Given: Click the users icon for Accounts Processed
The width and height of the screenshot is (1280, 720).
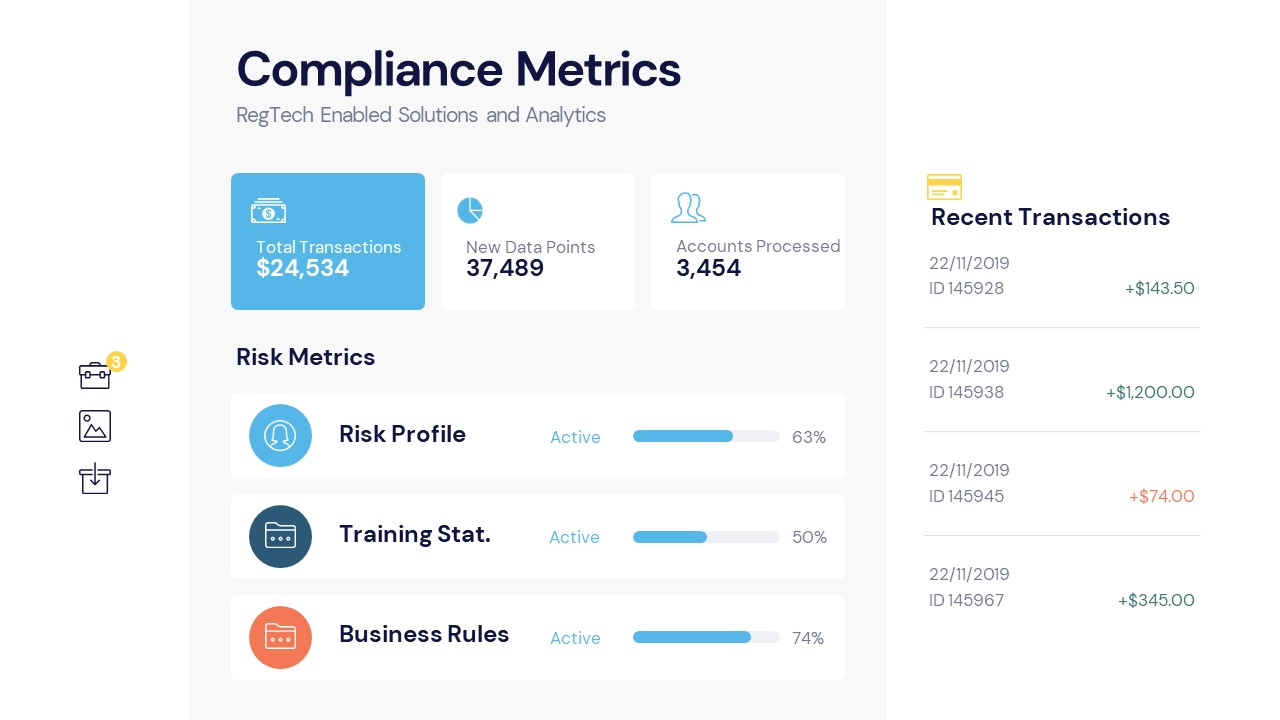Looking at the screenshot, I should [688, 208].
